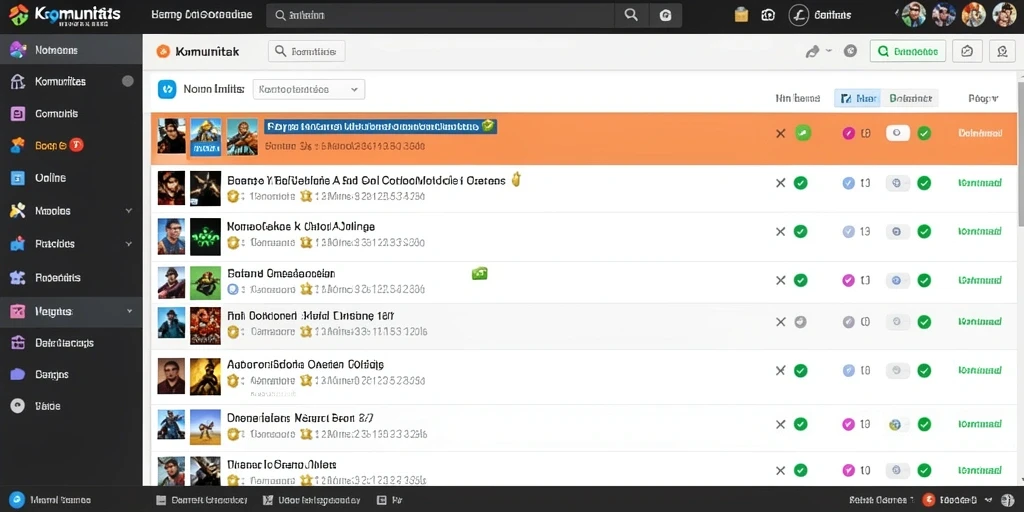Click the last avatar in the top-right corner

(x=1004, y=14)
